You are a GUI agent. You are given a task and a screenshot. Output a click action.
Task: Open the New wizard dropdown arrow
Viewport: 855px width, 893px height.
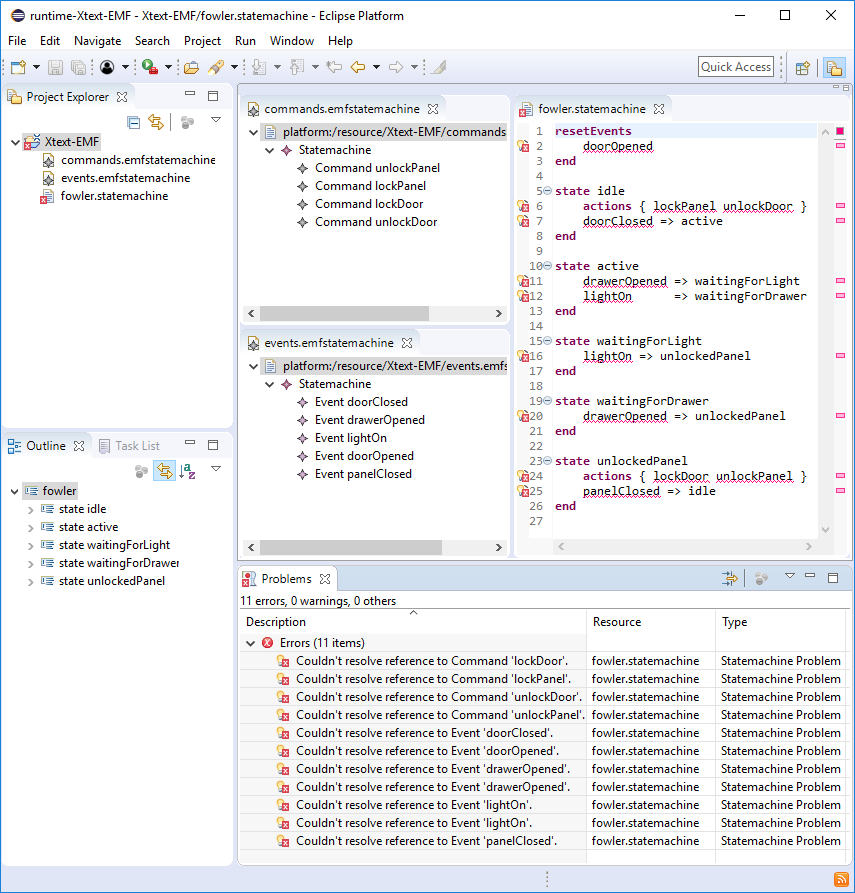coord(36,67)
